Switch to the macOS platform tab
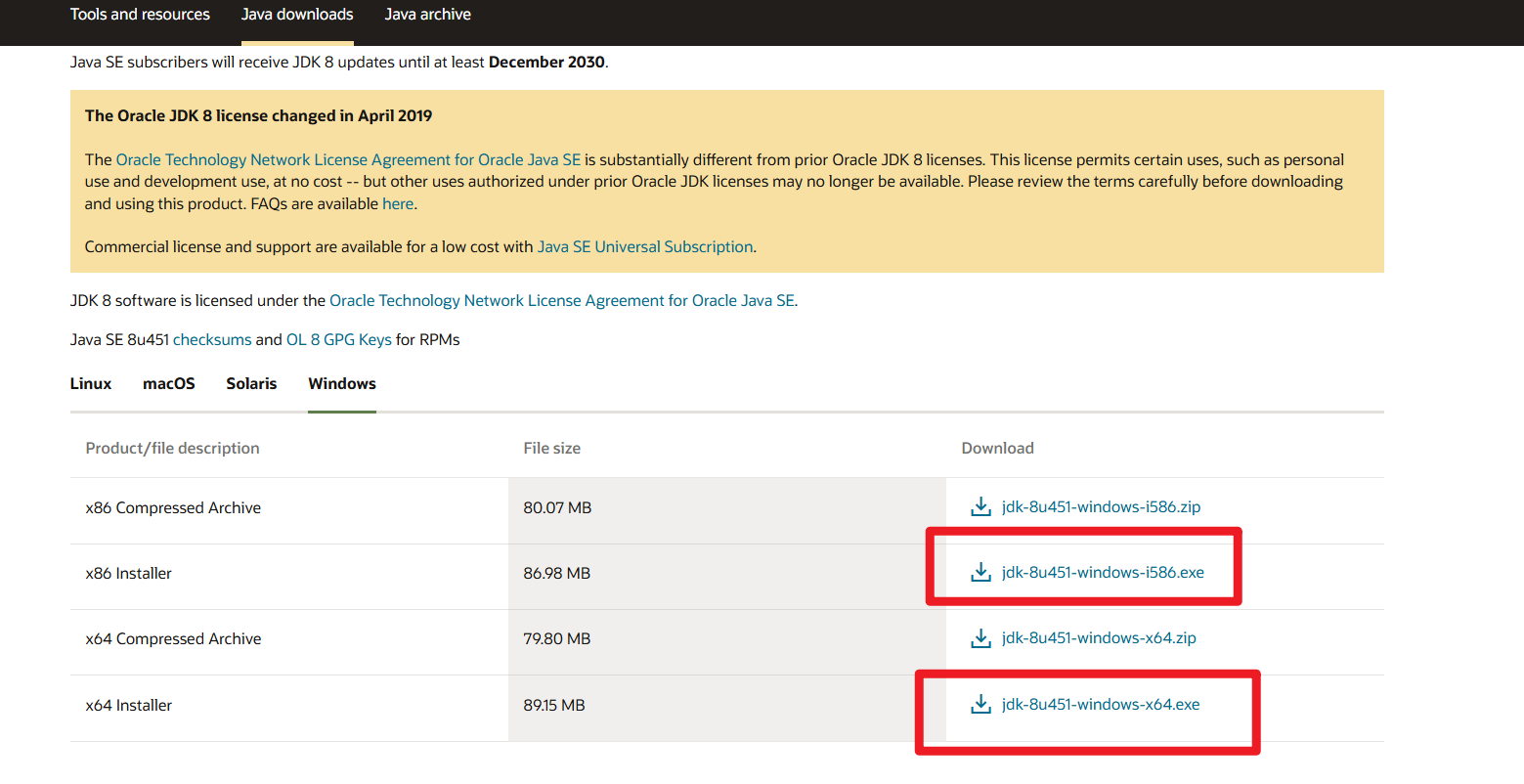Viewport: 1524px width, 784px height. coord(168,383)
